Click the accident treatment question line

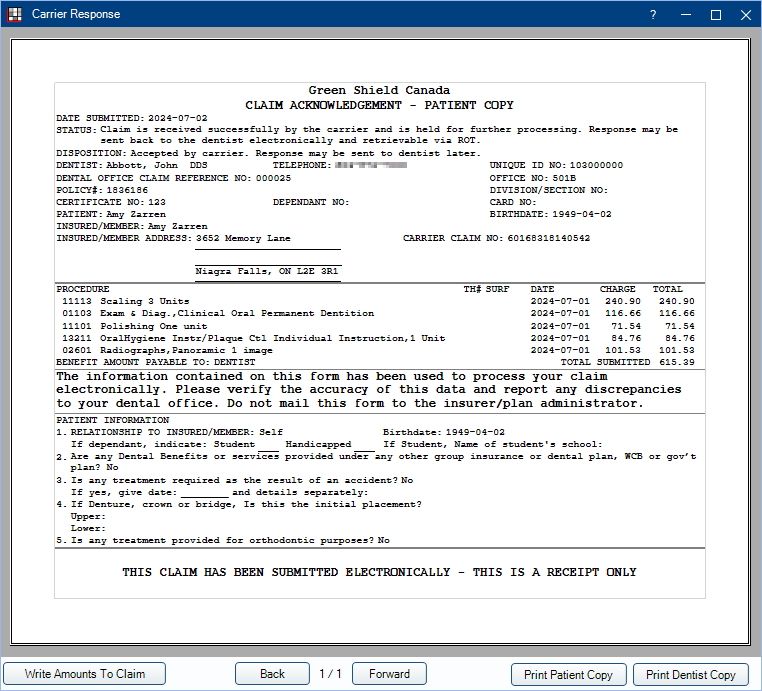(235, 480)
